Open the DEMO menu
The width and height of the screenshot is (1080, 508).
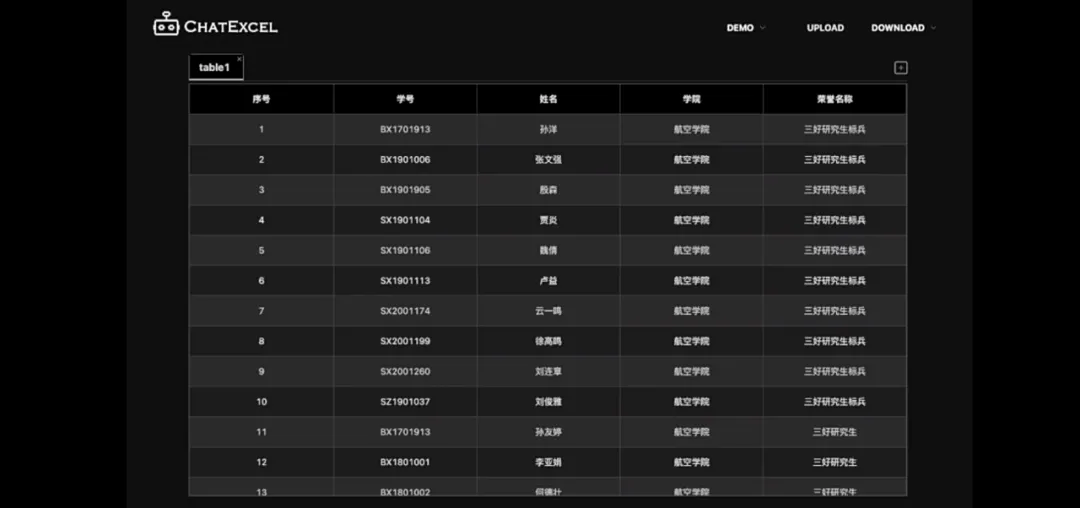(x=740, y=28)
